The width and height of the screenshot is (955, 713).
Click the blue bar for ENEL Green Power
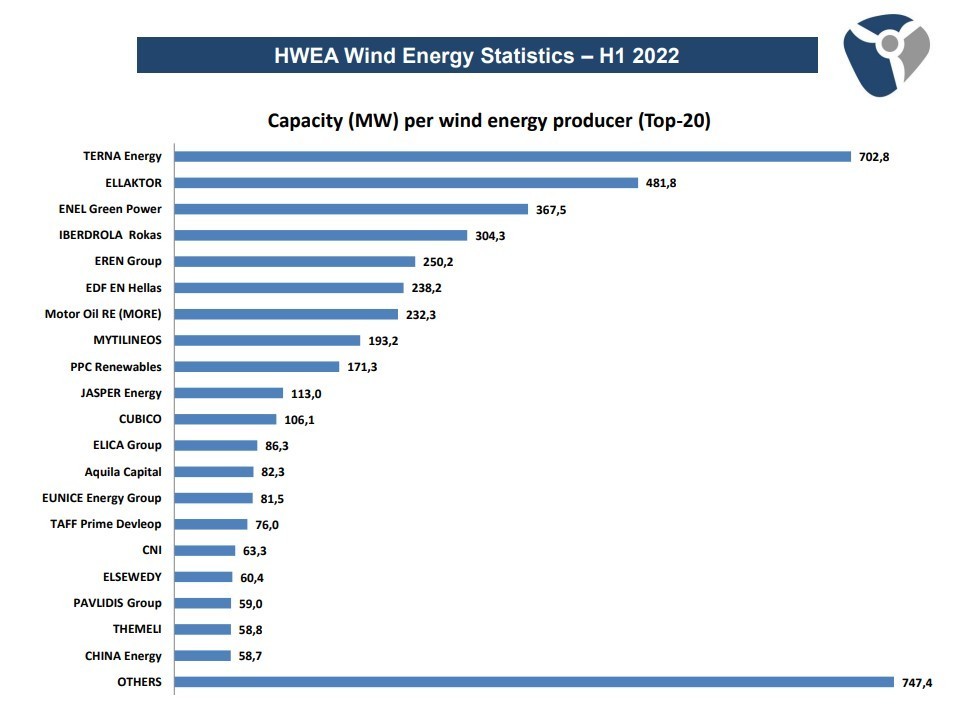pyautogui.click(x=351, y=209)
